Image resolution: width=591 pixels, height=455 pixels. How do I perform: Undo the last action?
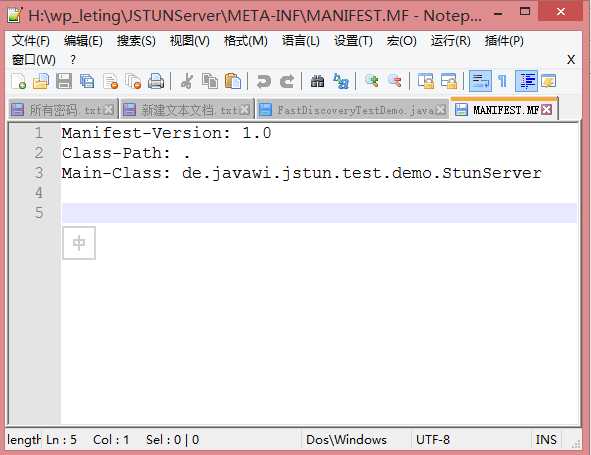tap(263, 81)
